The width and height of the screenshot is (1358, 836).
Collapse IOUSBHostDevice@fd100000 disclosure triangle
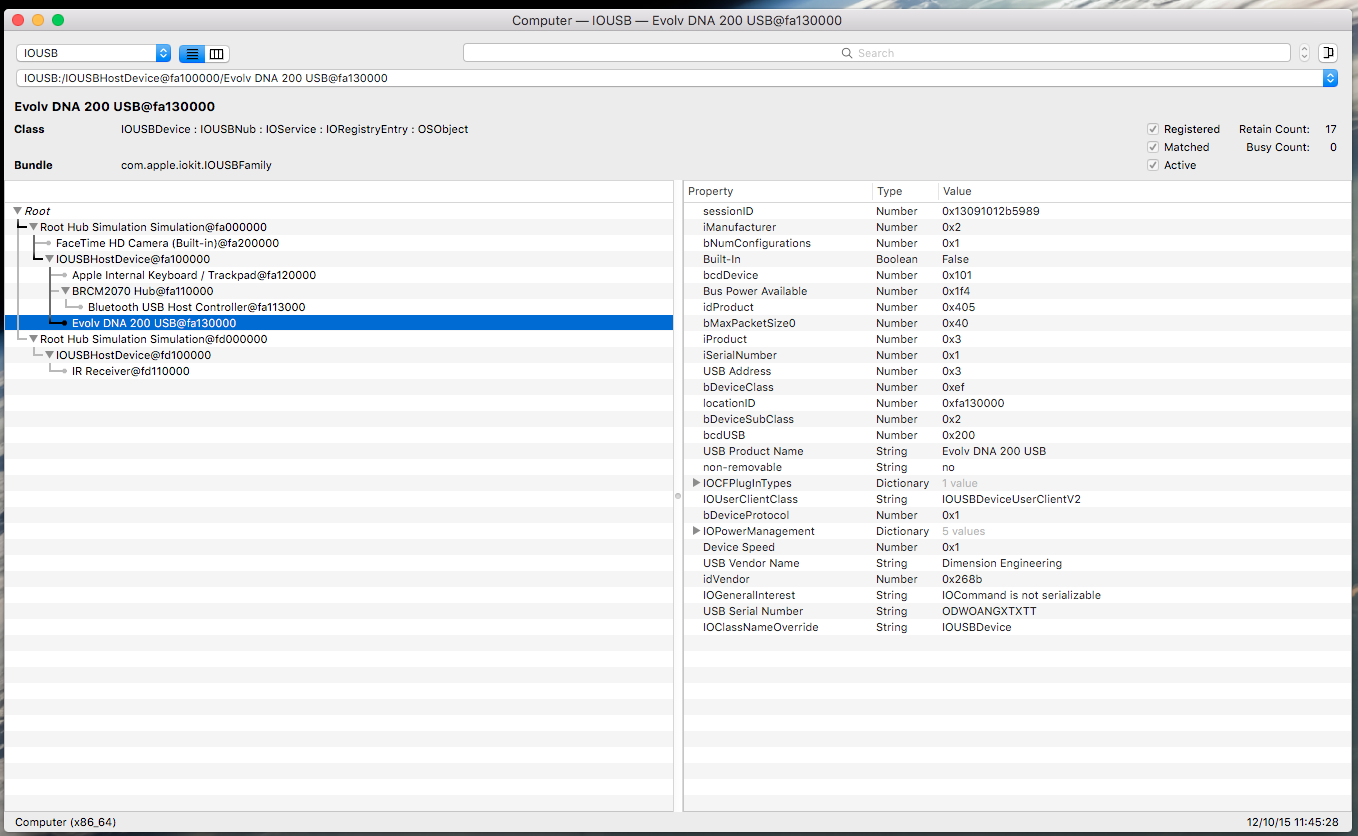(49, 355)
